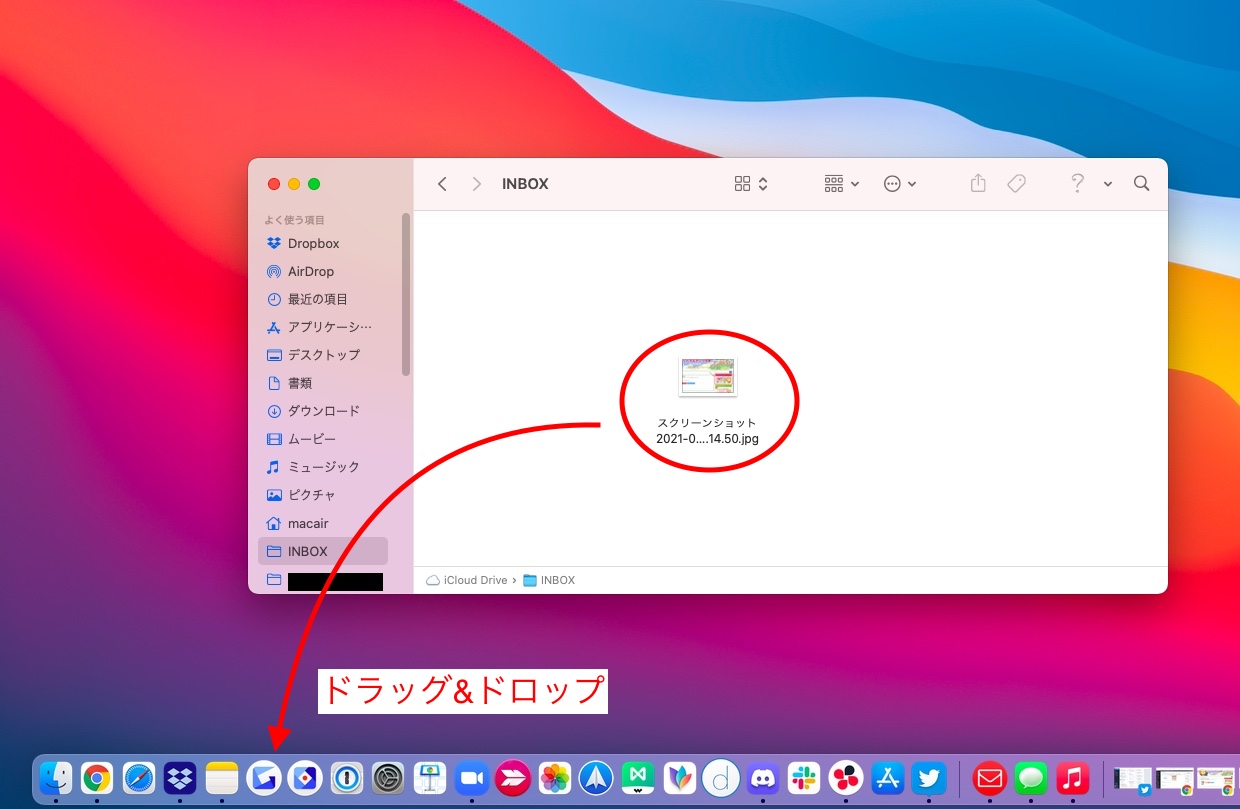This screenshot has width=1240, height=809.
Task: Open System Preferences from the Dock
Action: tap(388, 777)
